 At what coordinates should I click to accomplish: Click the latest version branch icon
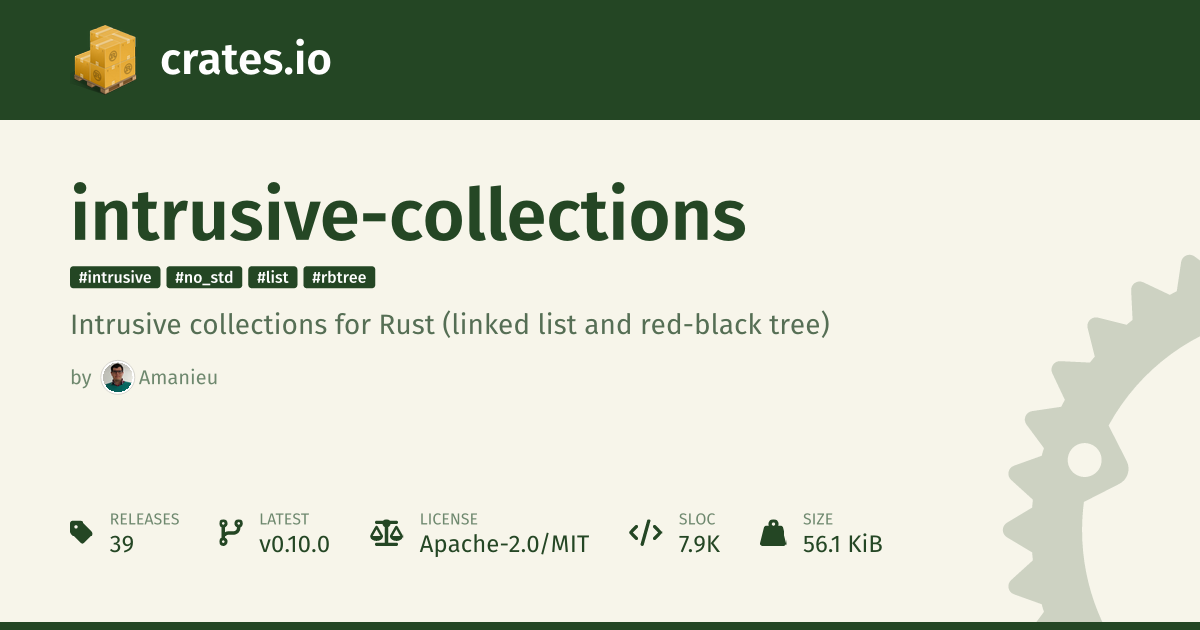[231, 532]
